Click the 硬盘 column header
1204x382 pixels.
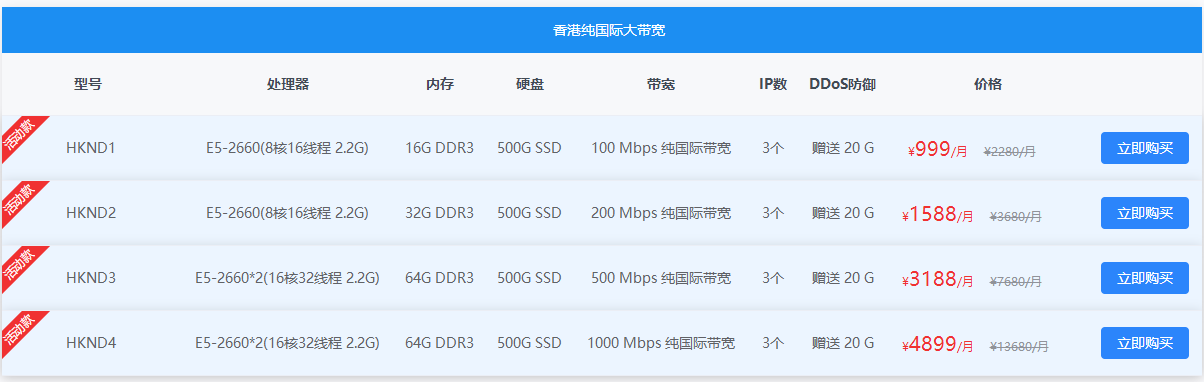[530, 84]
